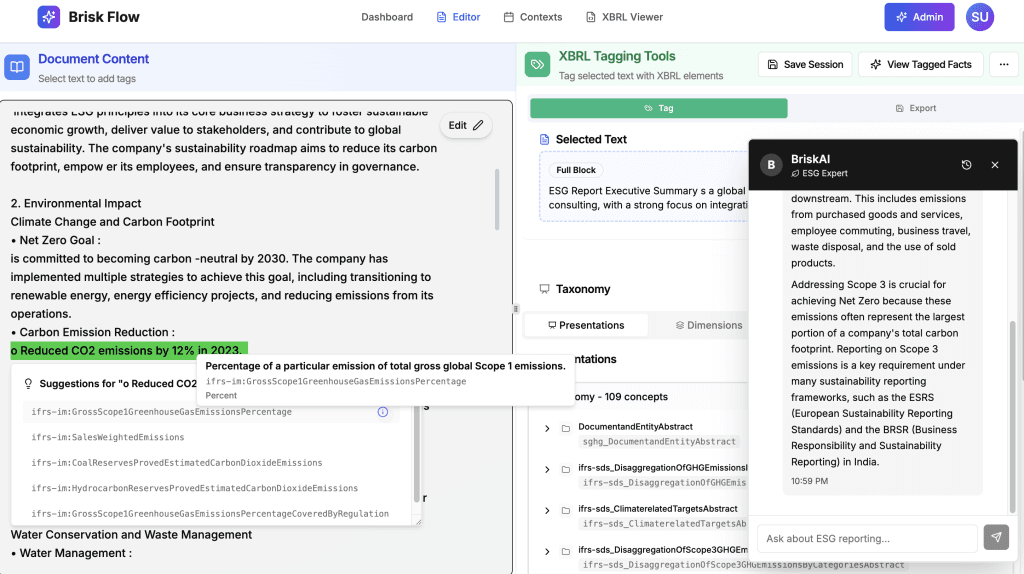Expand the DocumentandEntityAbstract tree node
Image resolution: width=1024 pixels, height=574 pixels.
548,429
